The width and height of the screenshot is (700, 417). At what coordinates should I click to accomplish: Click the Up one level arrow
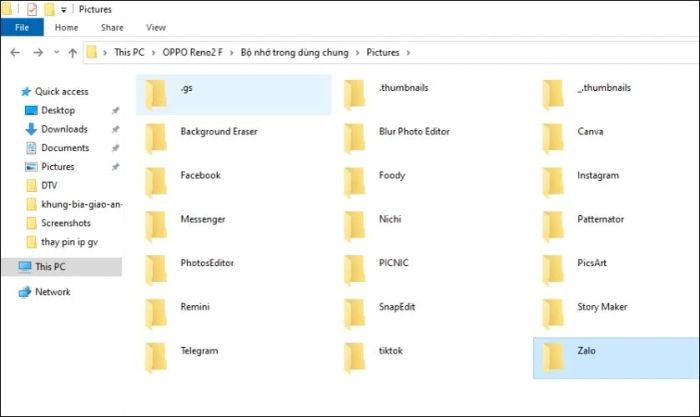[73, 52]
